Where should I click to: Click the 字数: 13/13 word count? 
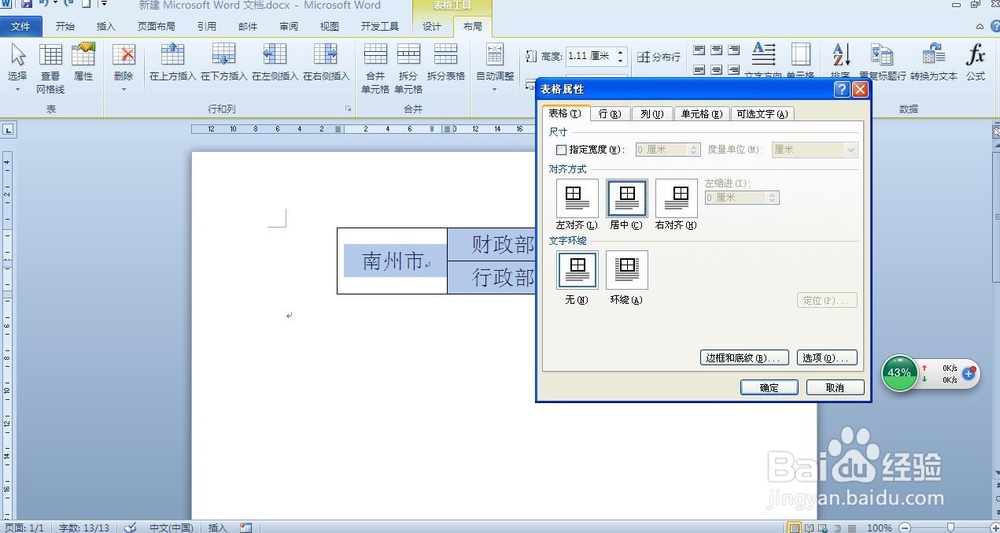tap(84, 527)
